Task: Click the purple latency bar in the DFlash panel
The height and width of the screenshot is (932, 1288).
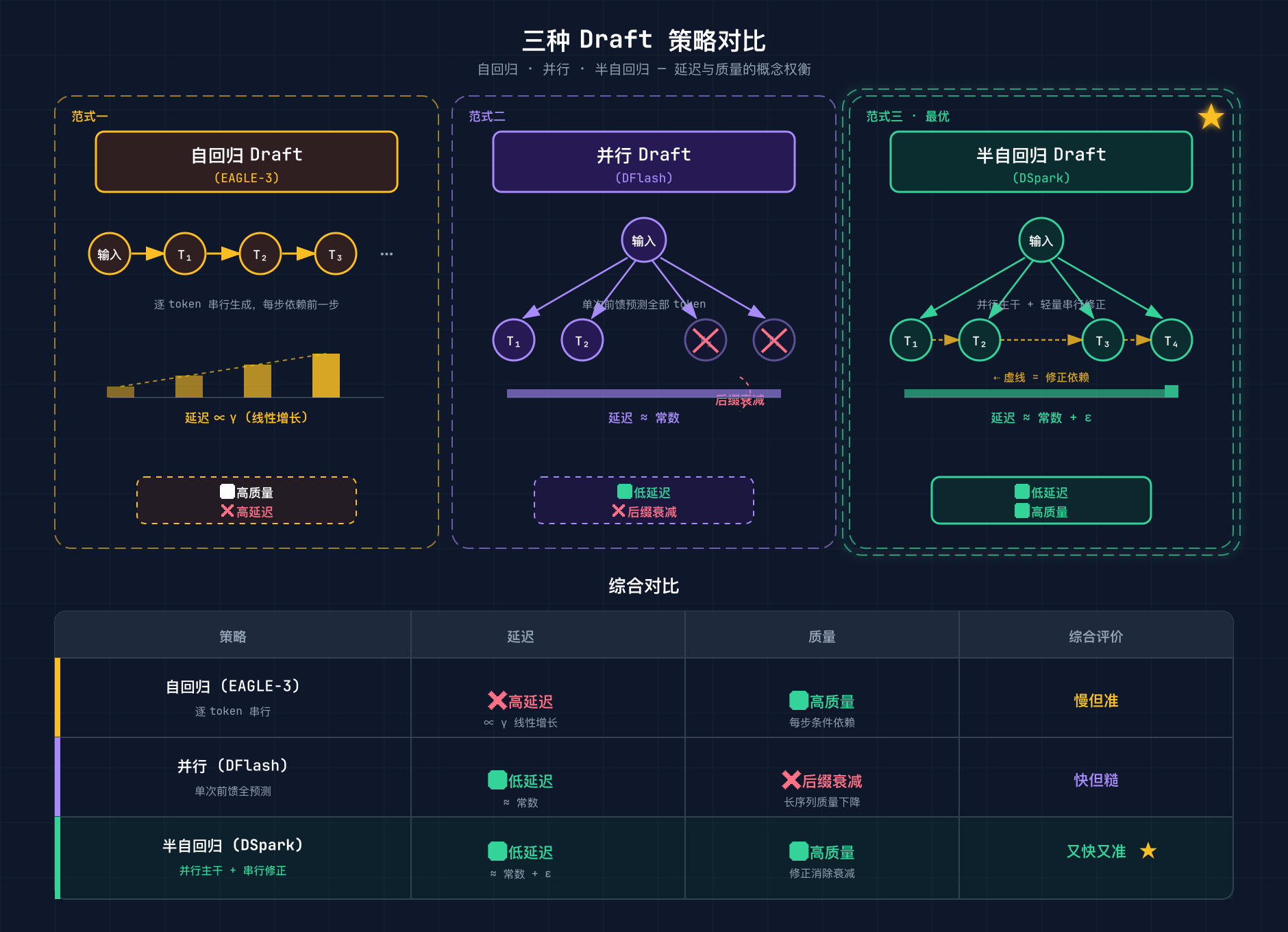Action: [644, 393]
